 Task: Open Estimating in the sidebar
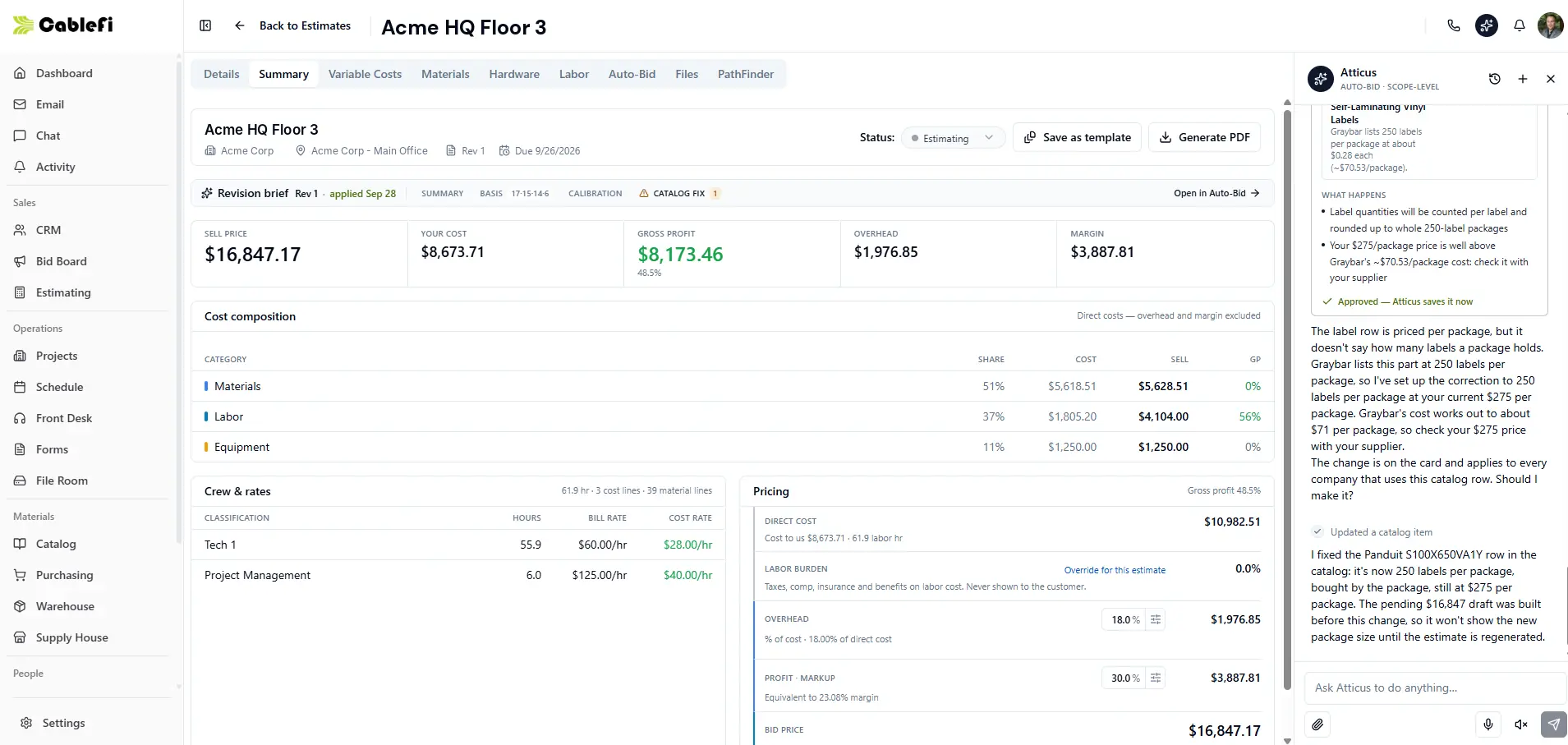pos(63,292)
